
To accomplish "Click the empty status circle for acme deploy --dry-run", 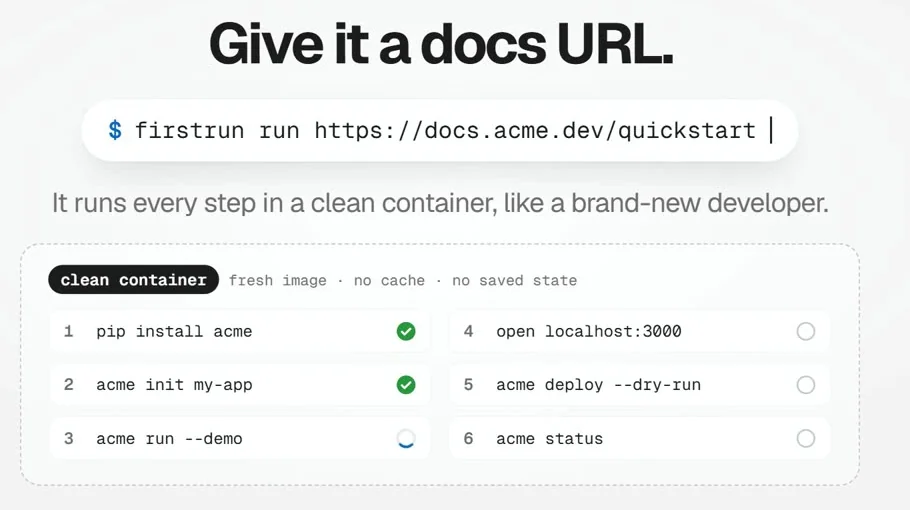I will [x=806, y=385].
